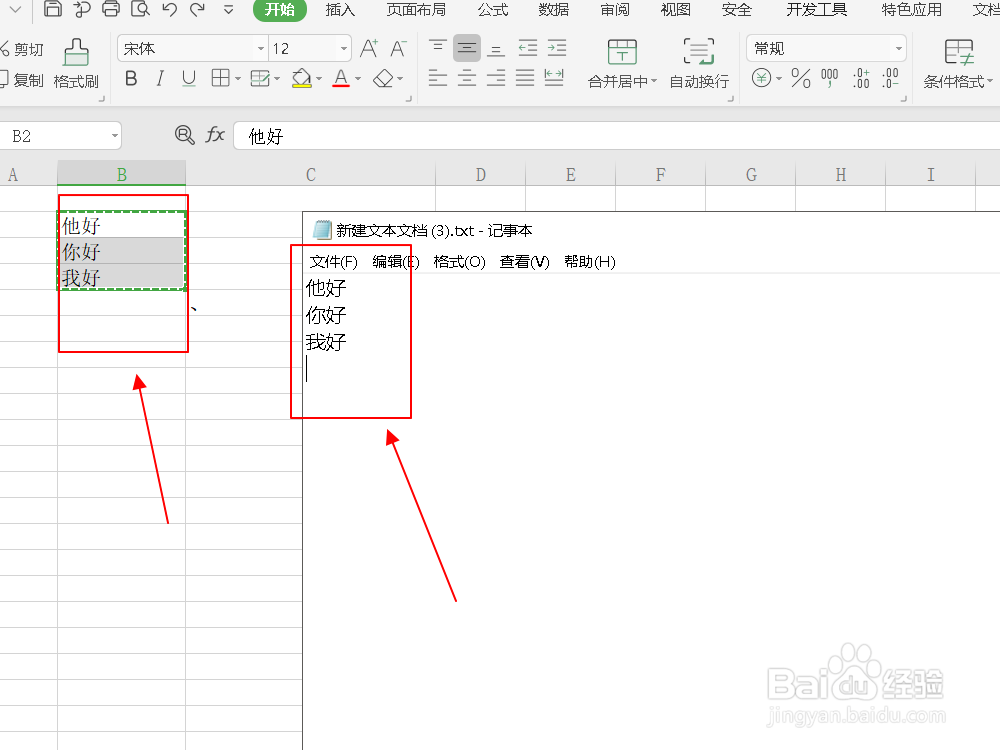Toggle underline formatting

(188, 80)
